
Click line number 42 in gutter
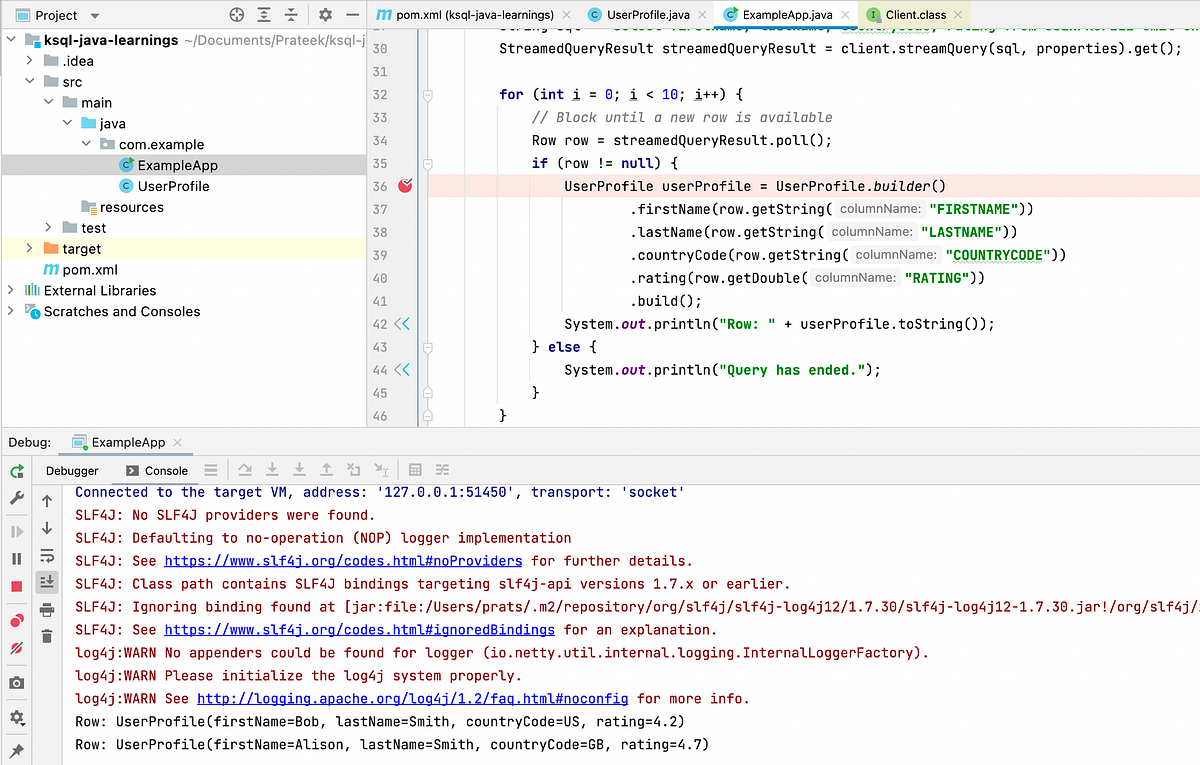click(380, 324)
